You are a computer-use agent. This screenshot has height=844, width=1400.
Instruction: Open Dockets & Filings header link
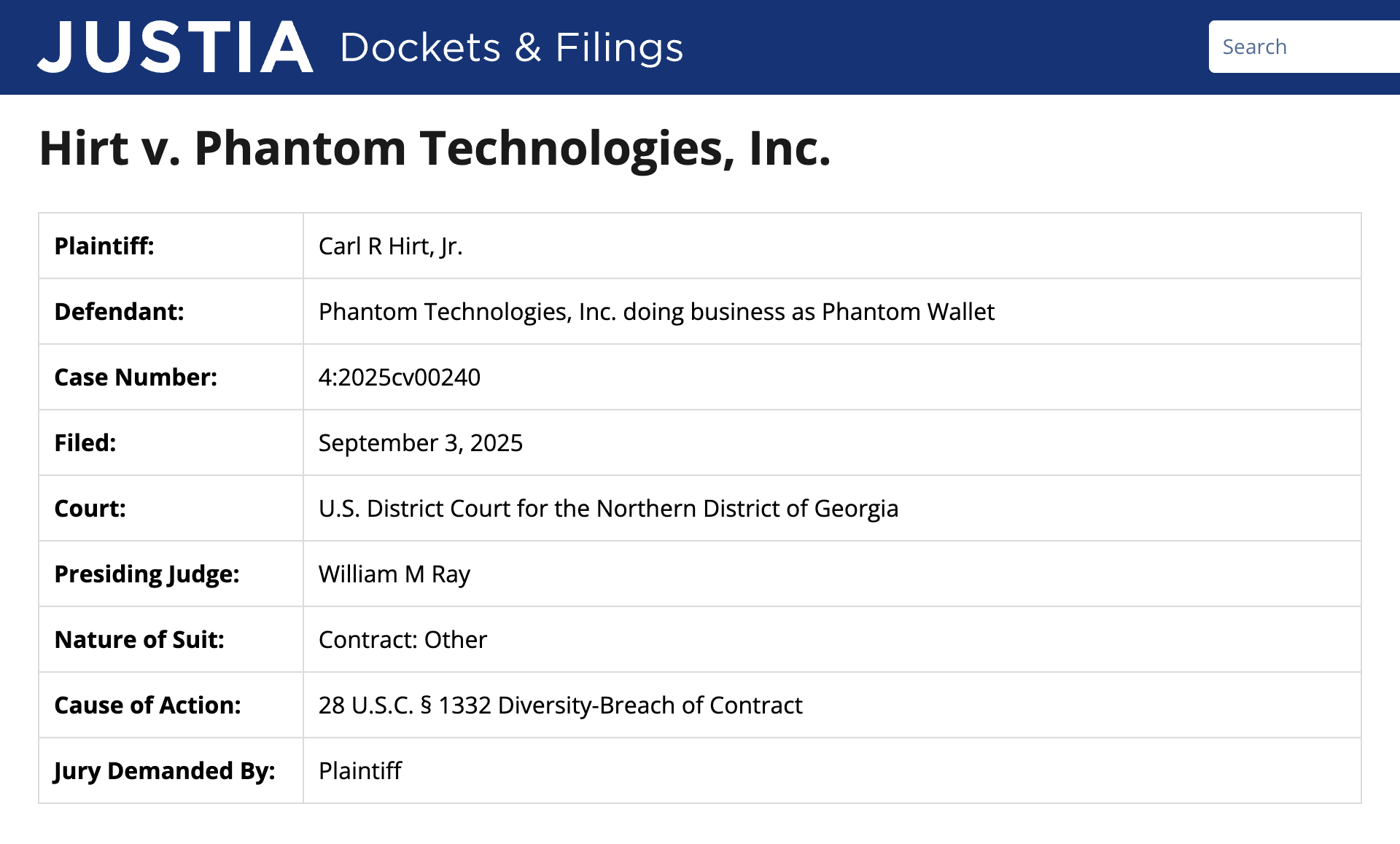click(511, 48)
